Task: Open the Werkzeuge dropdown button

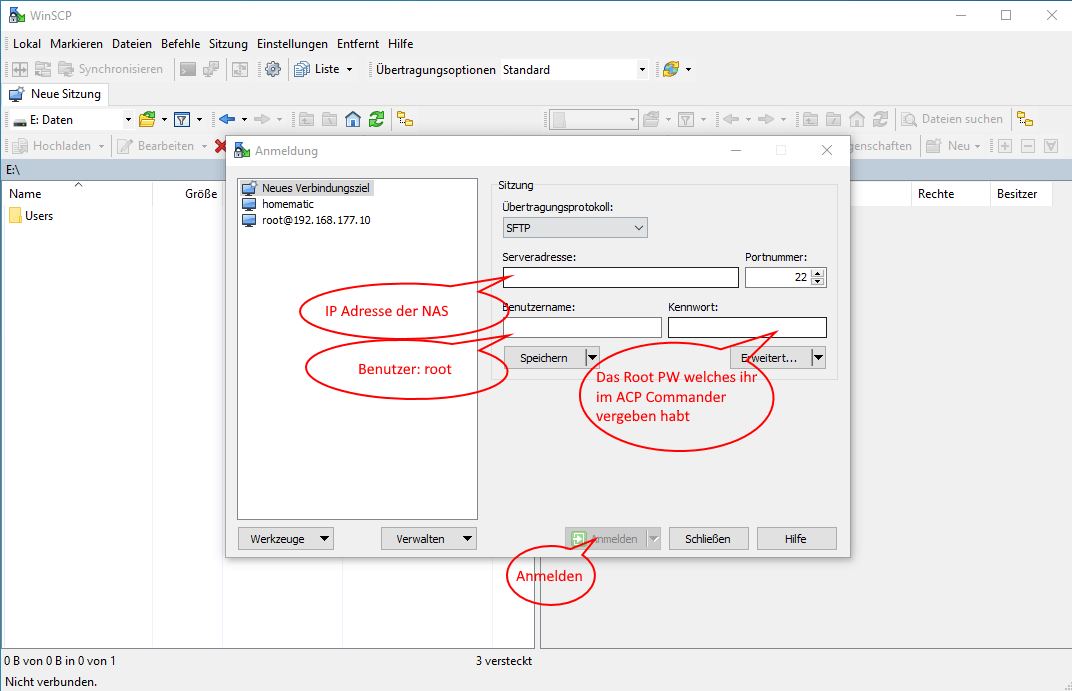Action: coord(285,539)
